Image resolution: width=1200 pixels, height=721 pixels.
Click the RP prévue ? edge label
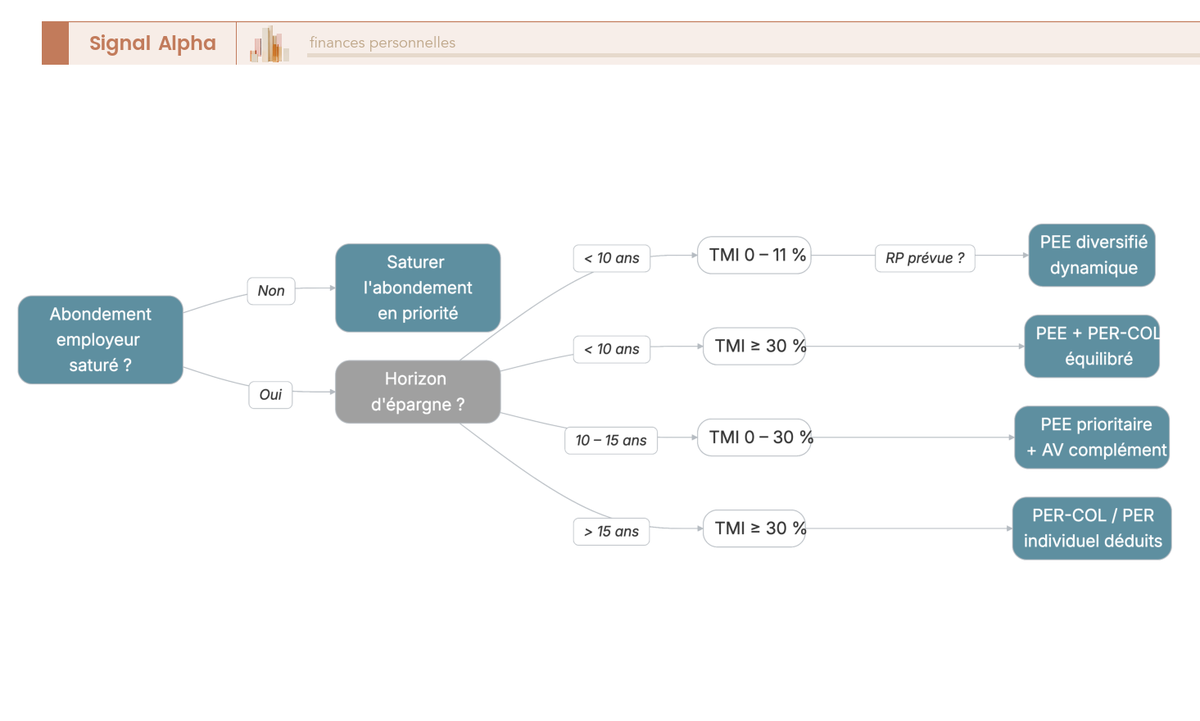(925, 258)
